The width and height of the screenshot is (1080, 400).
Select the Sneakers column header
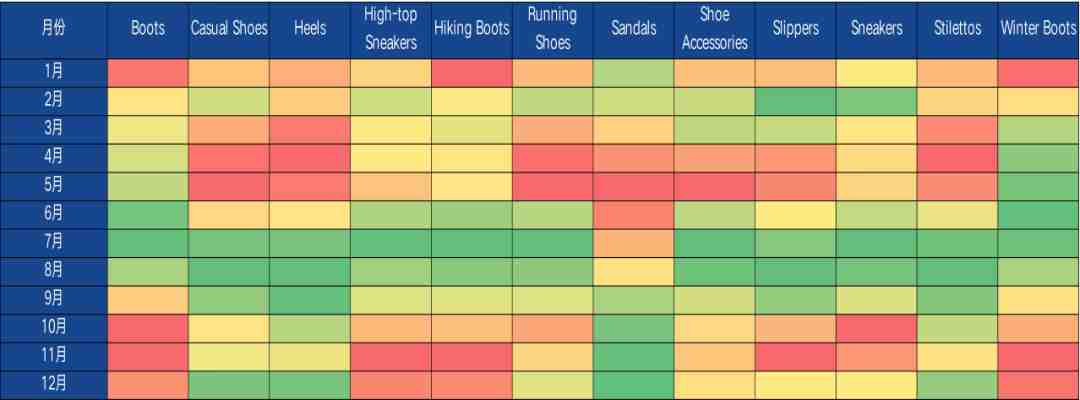[x=877, y=30]
